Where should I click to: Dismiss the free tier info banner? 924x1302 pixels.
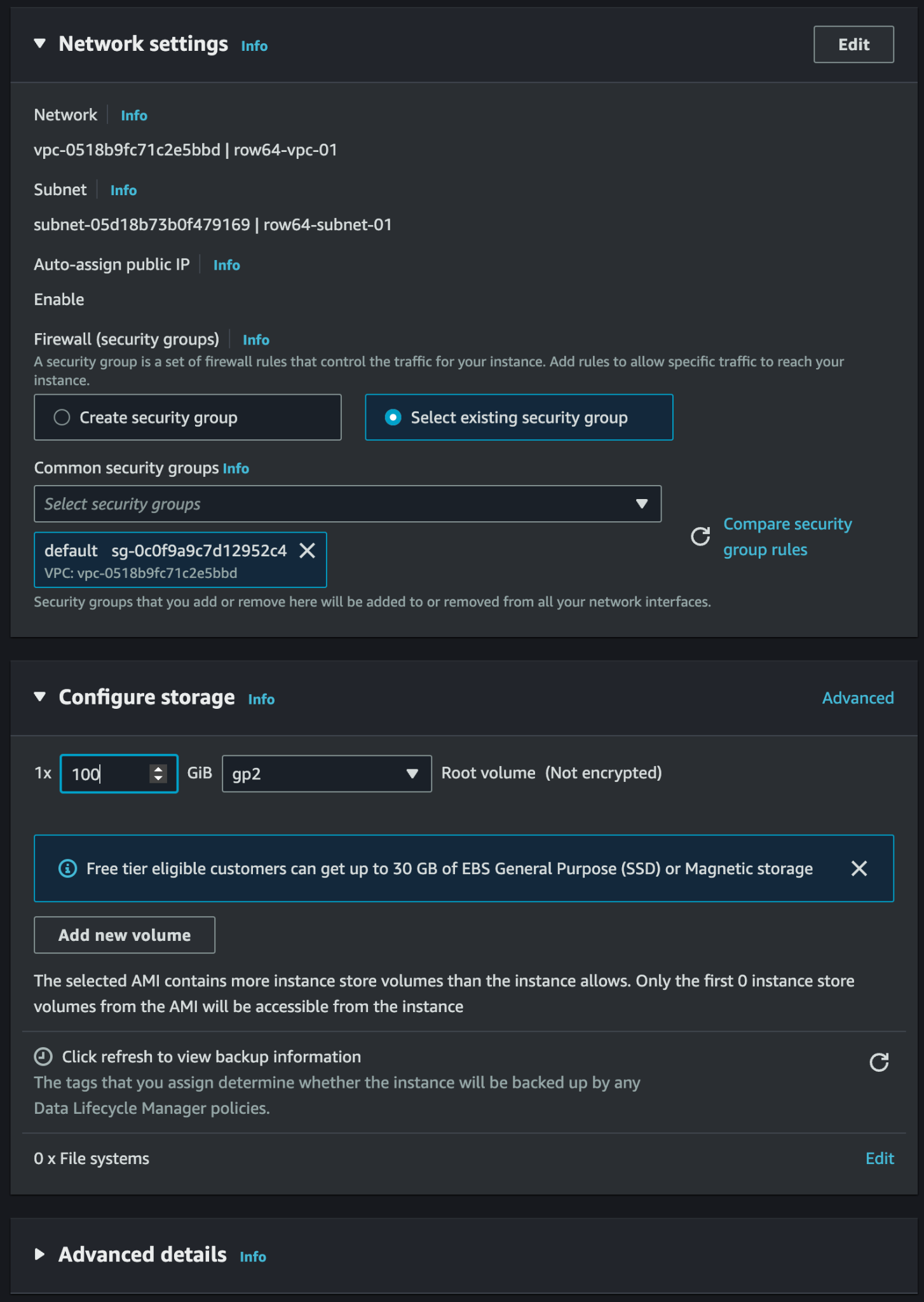click(859, 868)
